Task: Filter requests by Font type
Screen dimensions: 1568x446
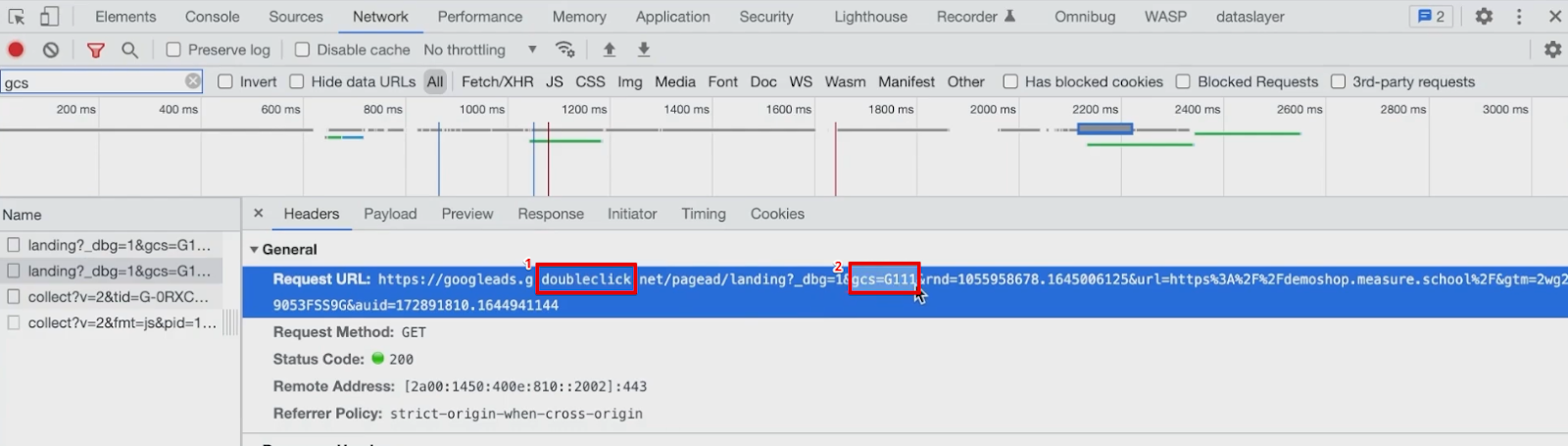Action: [x=723, y=81]
